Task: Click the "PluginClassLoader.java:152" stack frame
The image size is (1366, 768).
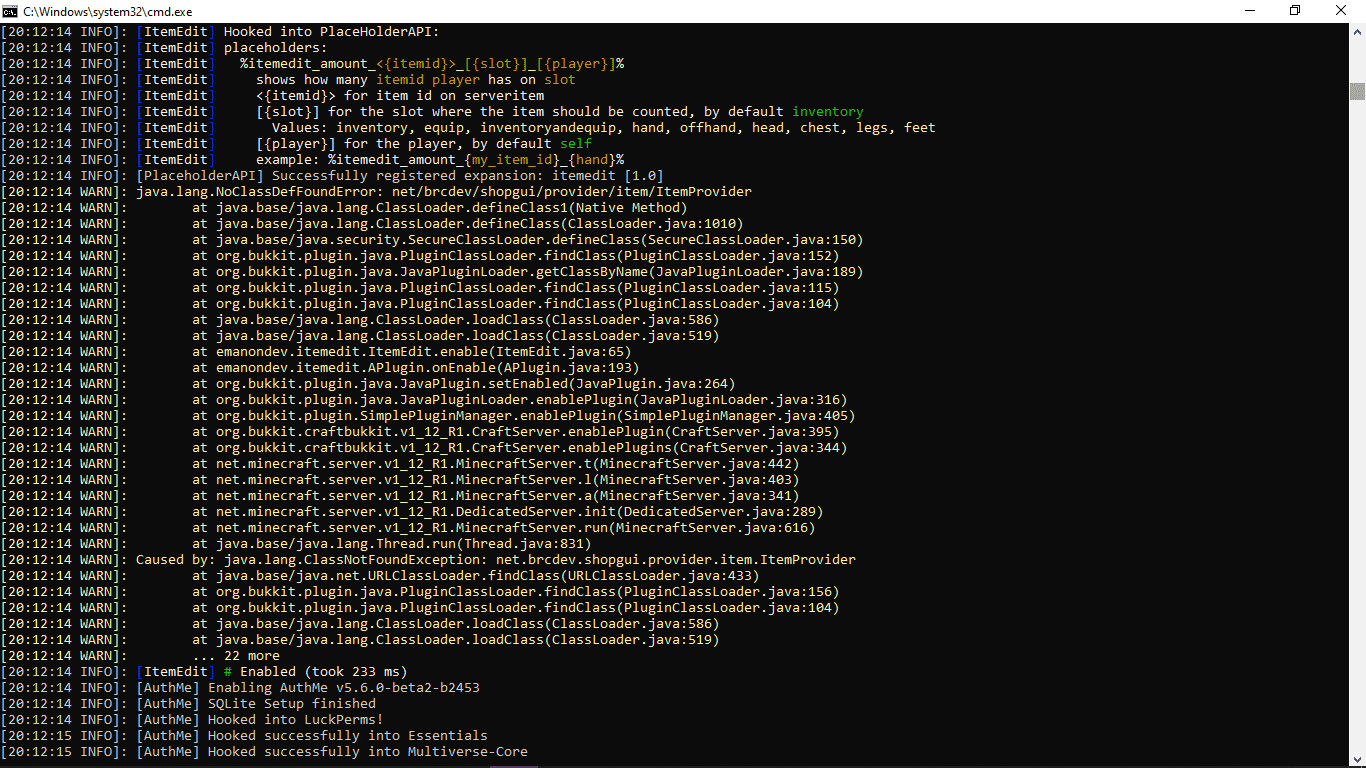Action: [x=515, y=255]
